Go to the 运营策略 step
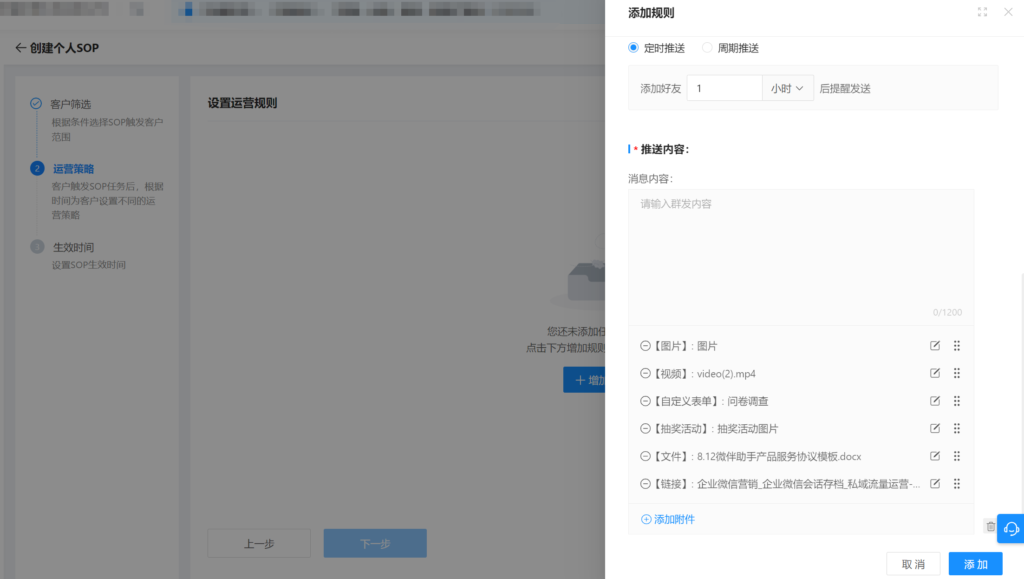Screen dimensions: 1024x579 (73, 169)
